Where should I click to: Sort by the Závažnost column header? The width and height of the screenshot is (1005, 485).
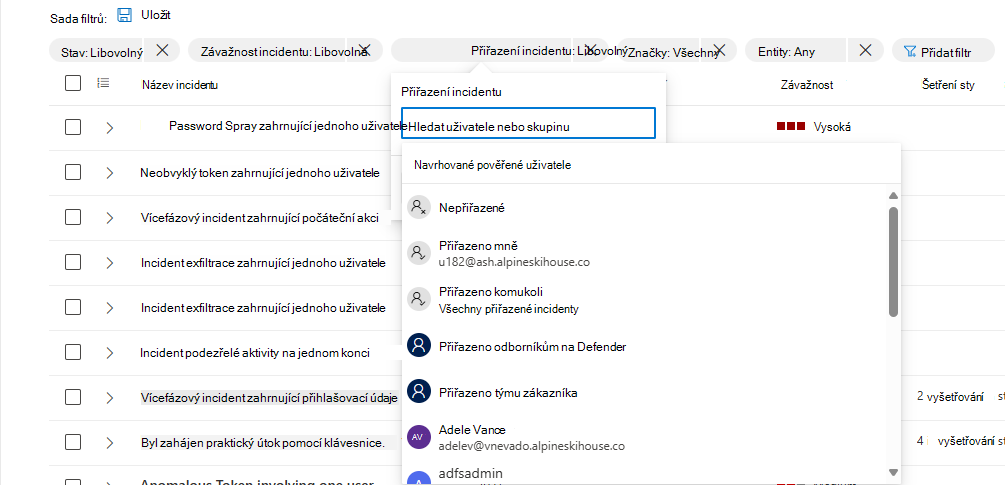[x=806, y=85]
